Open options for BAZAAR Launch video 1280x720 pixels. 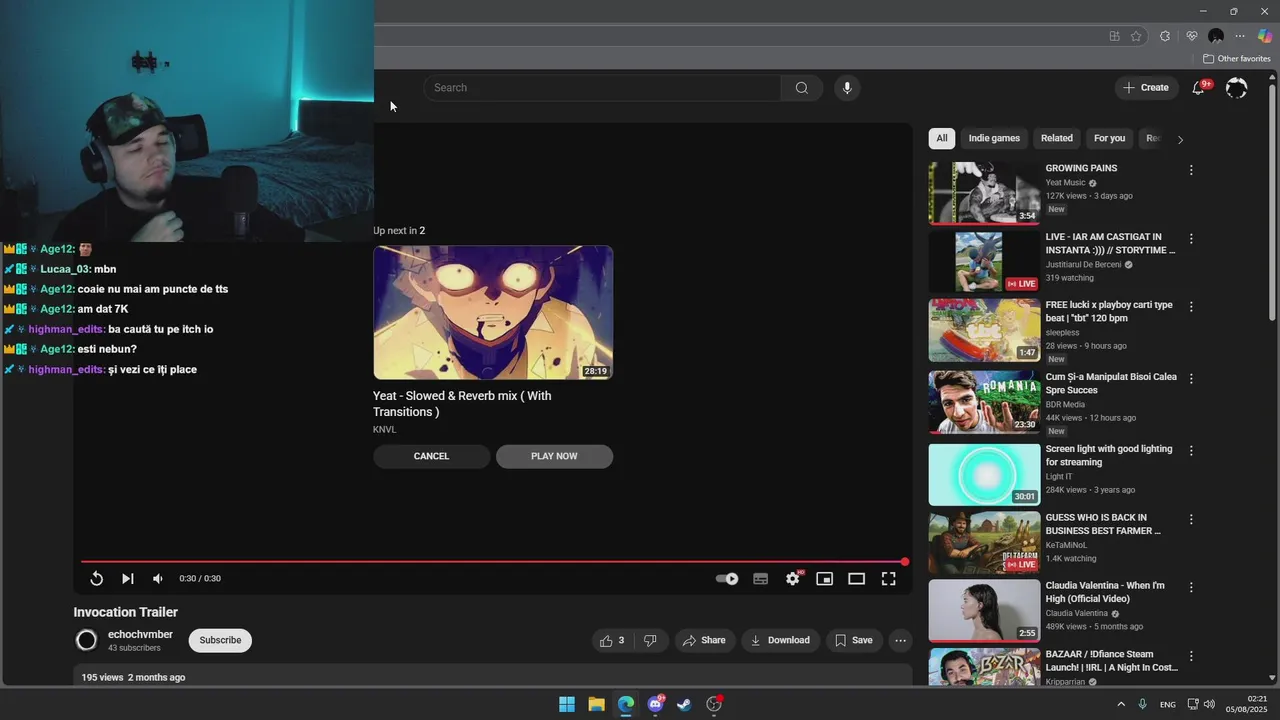1191,656
